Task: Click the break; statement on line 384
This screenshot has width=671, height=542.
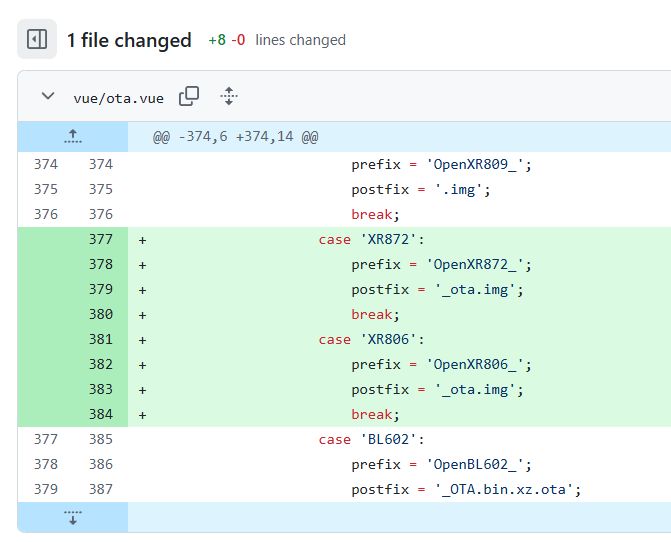Action: [x=375, y=415]
